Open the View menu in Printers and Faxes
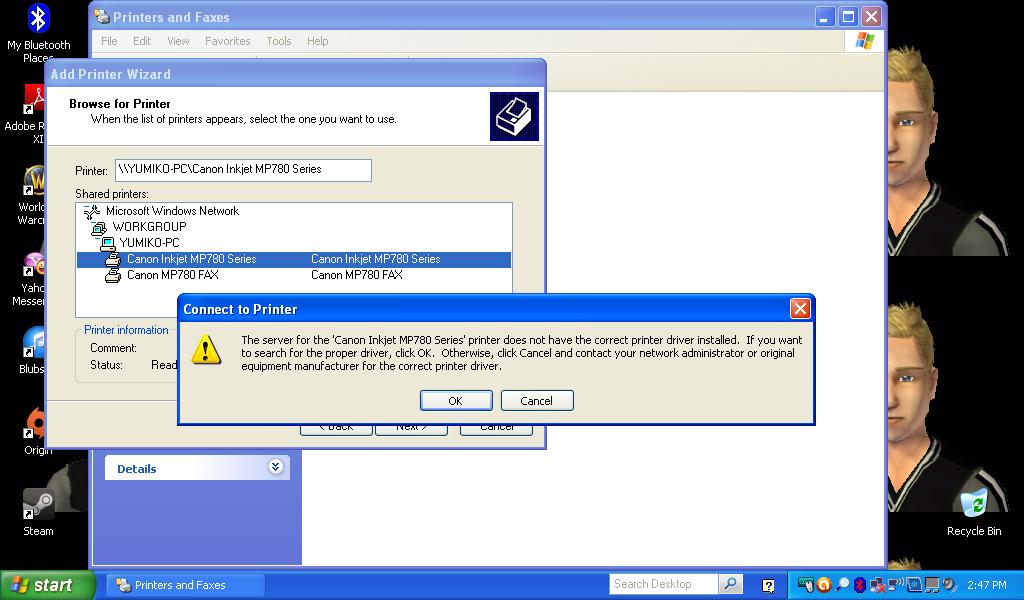Image resolution: width=1024 pixels, height=600 pixels. [x=178, y=40]
